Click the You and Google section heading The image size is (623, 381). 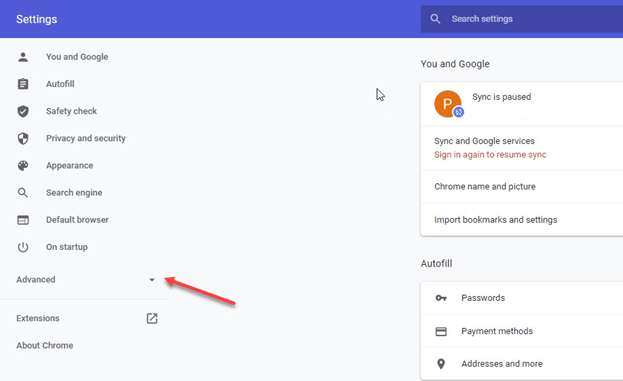[x=455, y=64]
